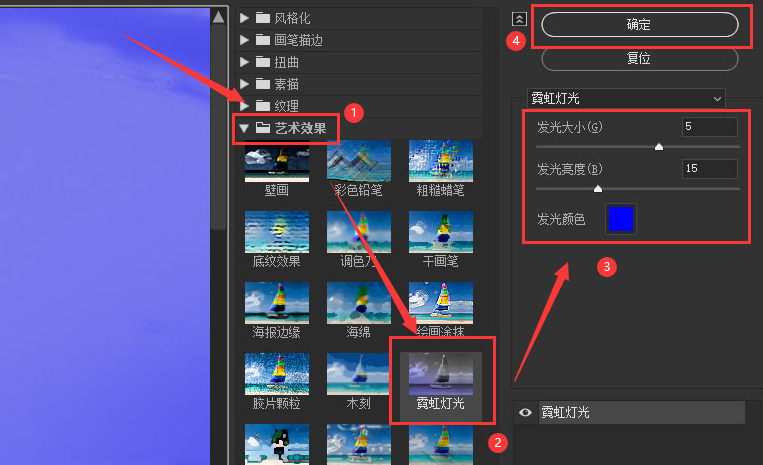Expand the 画笔描边 filter folder

pos(244,40)
